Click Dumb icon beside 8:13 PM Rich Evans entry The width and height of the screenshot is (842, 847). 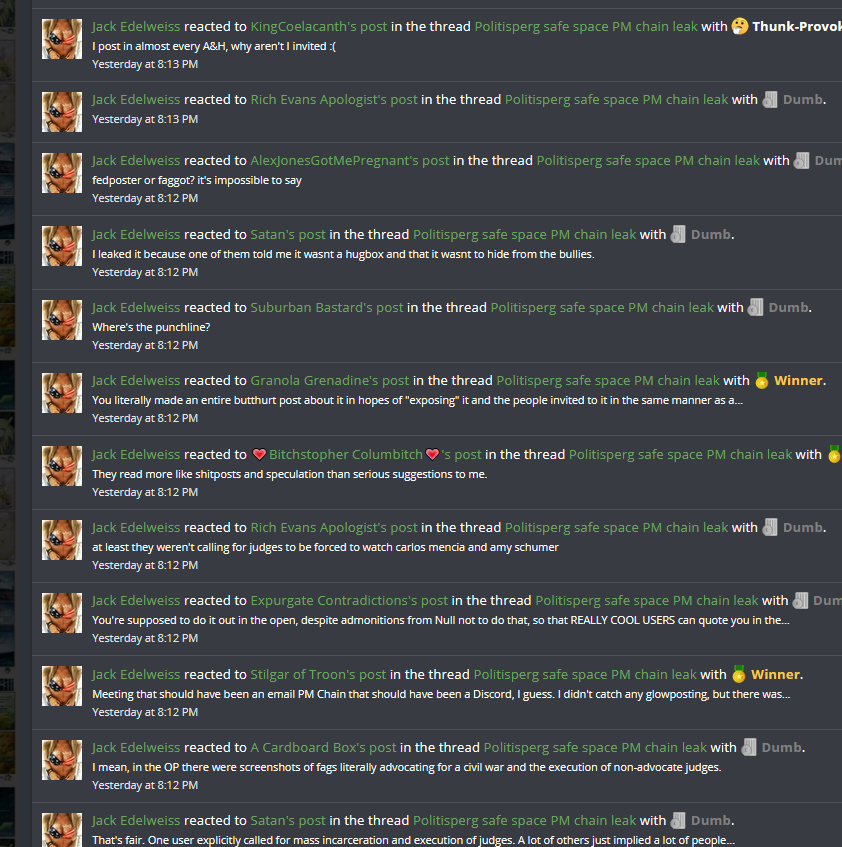[770, 99]
